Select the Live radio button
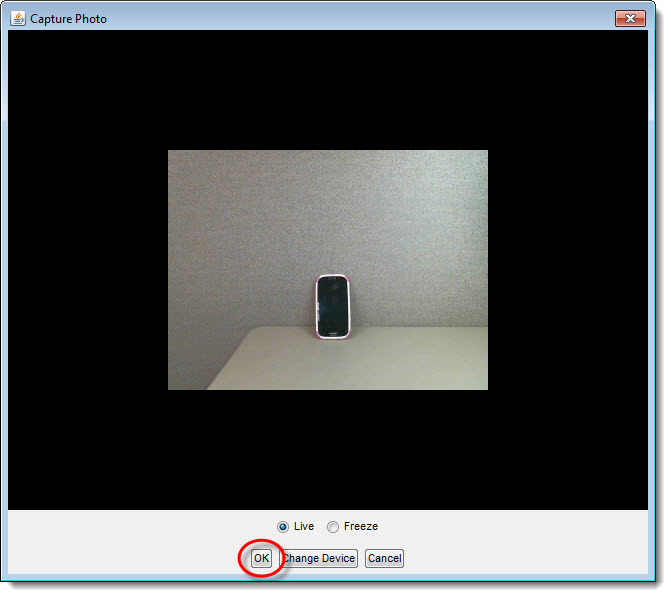The image size is (671, 597). [283, 526]
